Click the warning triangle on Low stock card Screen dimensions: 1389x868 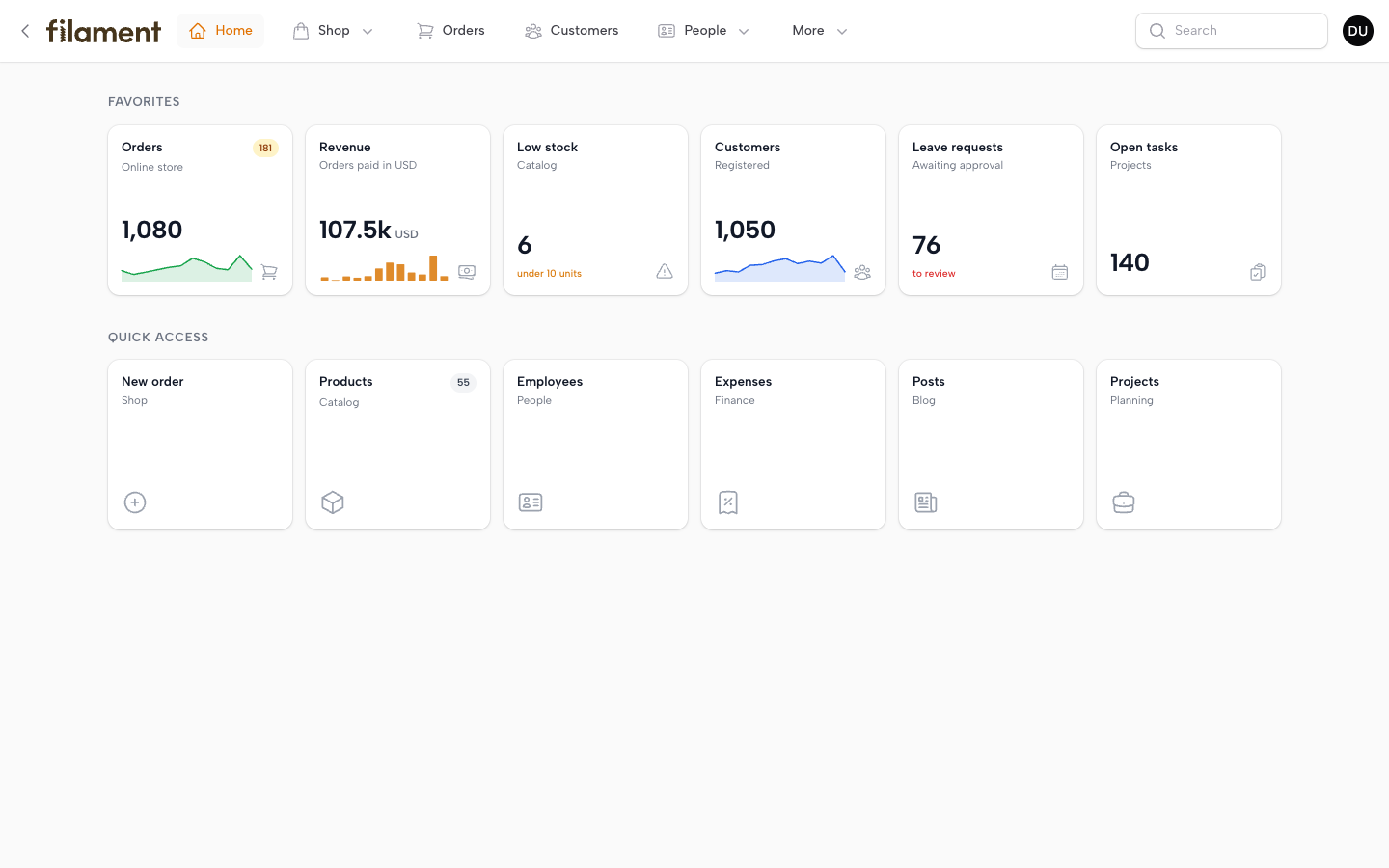665,272
